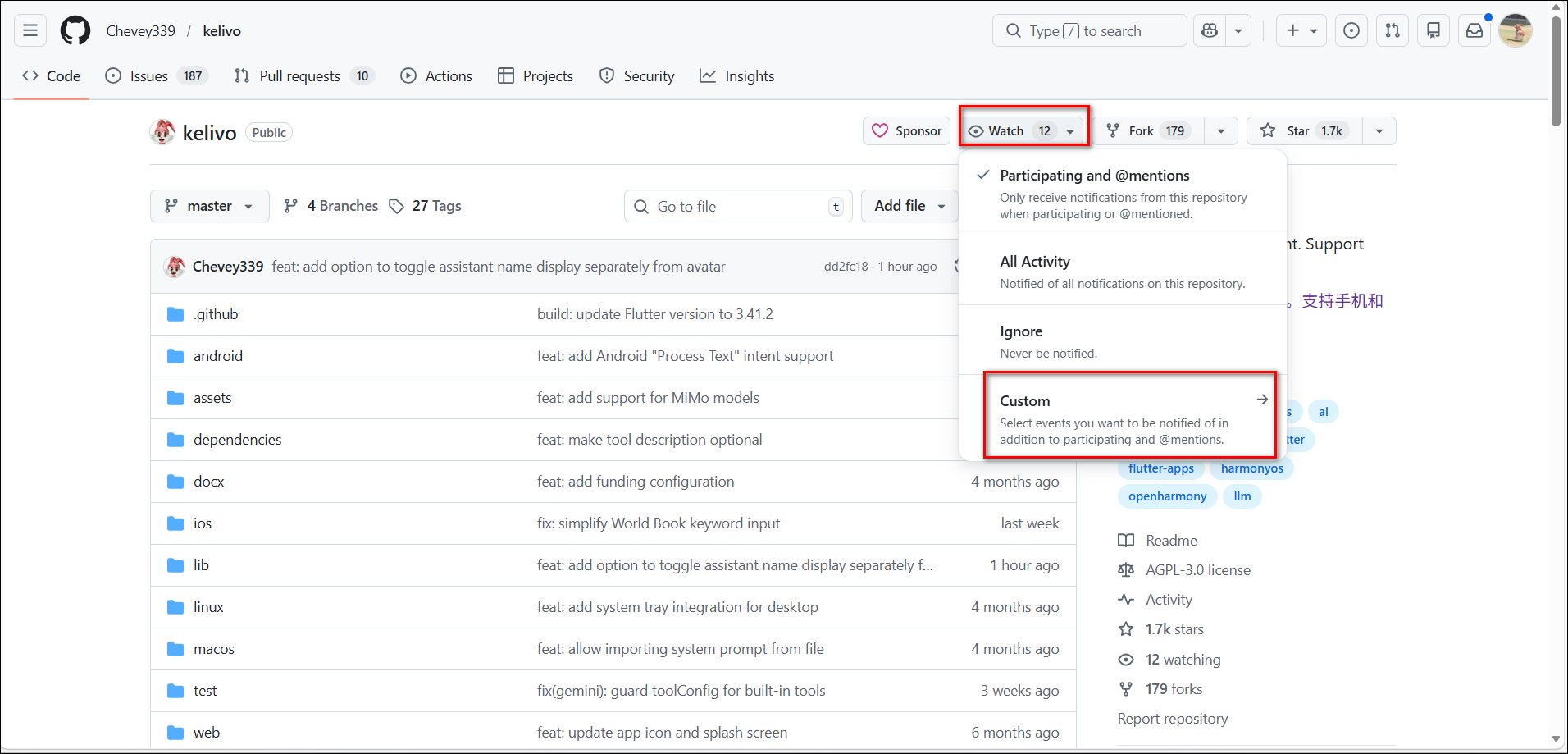The image size is (1568, 754).
Task: Expand the master branch dropdown
Action: [x=209, y=206]
